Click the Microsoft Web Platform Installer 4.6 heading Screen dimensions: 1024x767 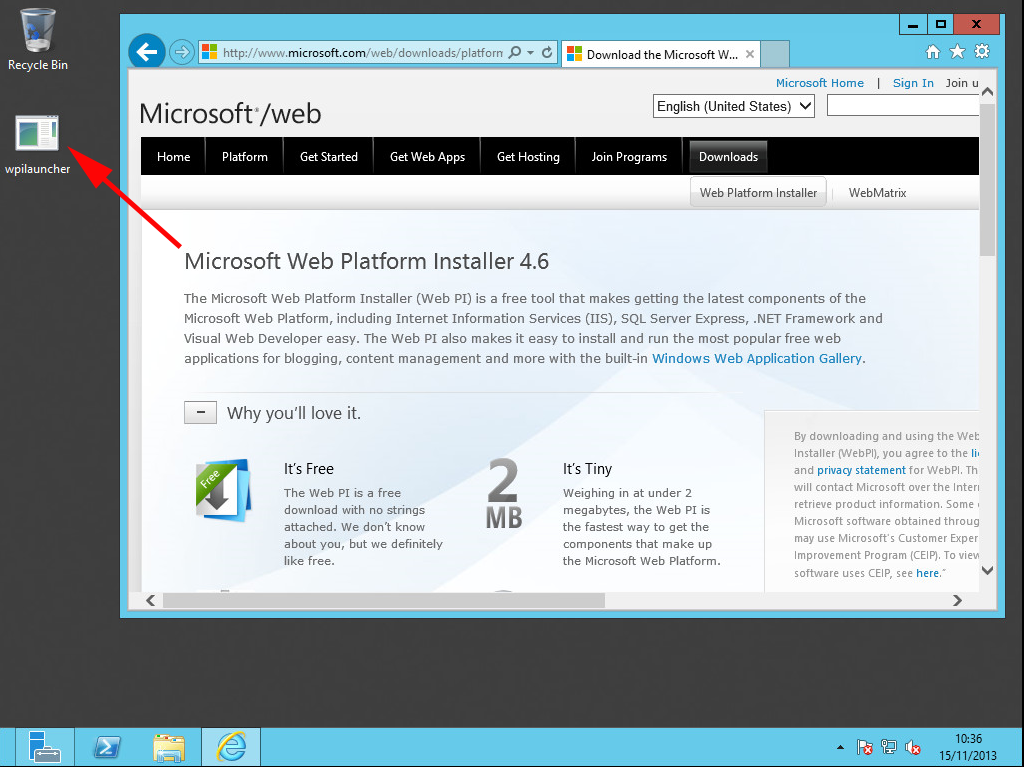point(366,261)
